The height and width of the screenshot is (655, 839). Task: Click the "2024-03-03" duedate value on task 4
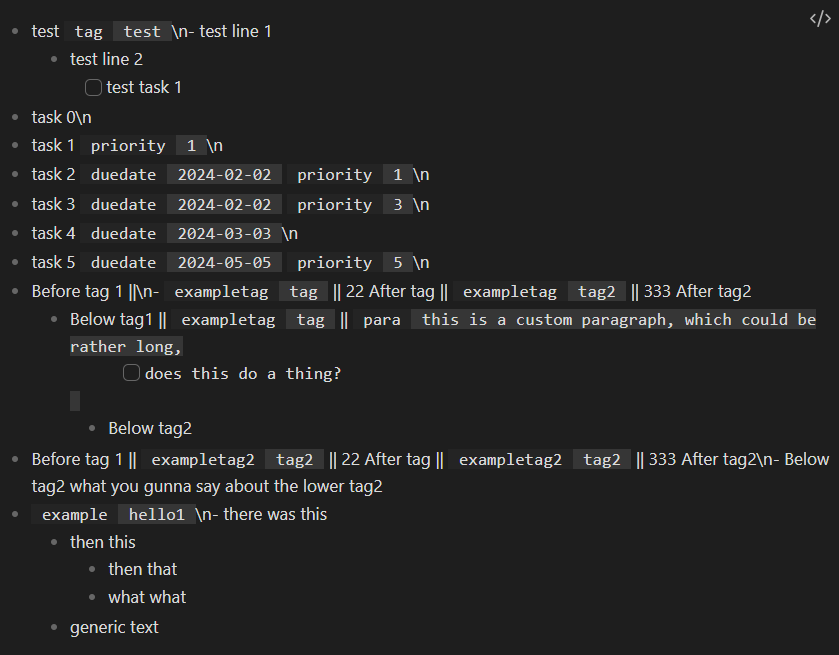(x=224, y=233)
